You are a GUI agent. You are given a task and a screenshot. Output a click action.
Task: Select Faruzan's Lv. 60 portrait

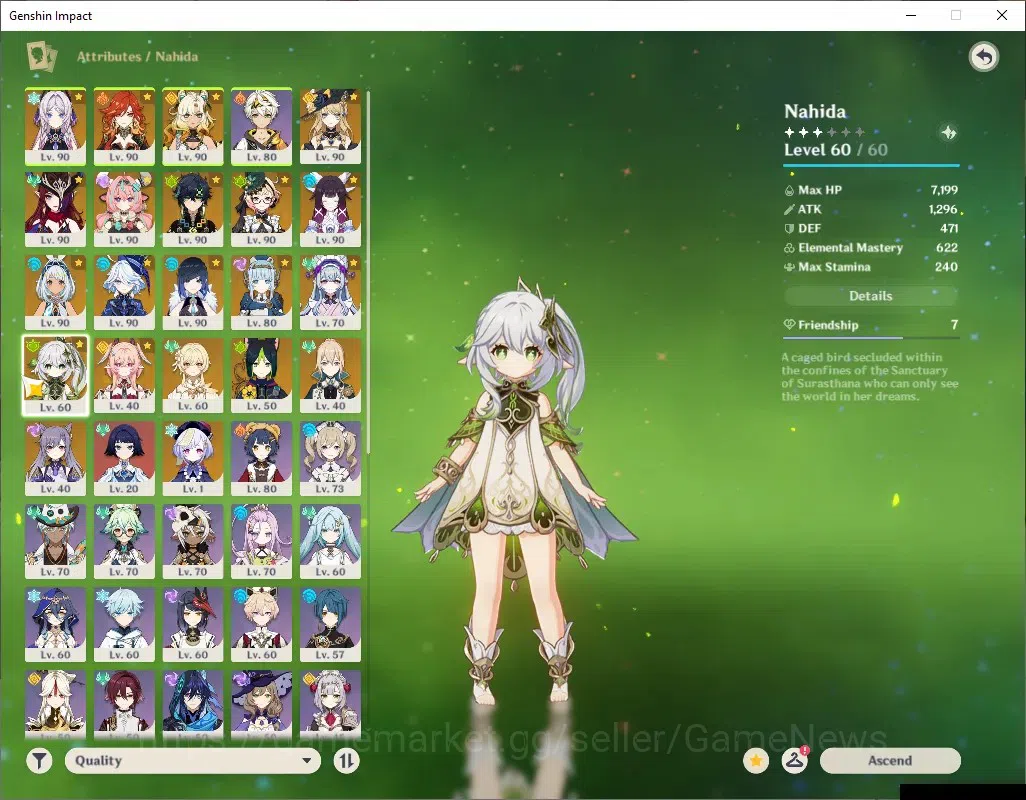point(330,542)
